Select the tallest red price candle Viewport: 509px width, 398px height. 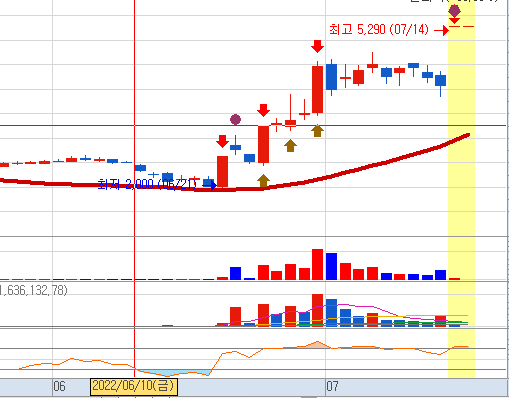tap(317, 89)
